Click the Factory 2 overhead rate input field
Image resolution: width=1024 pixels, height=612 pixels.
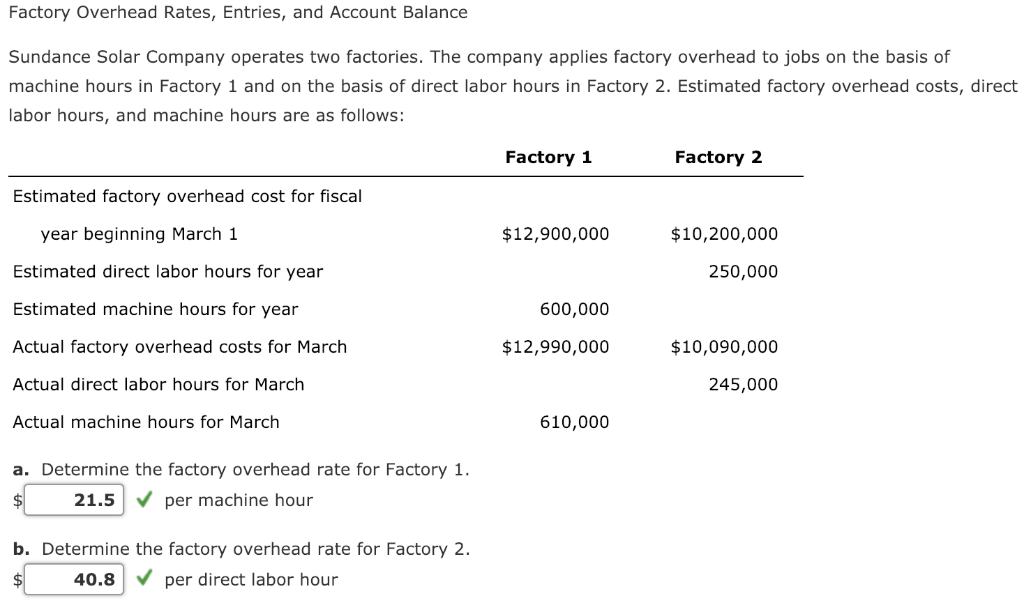[74, 579]
